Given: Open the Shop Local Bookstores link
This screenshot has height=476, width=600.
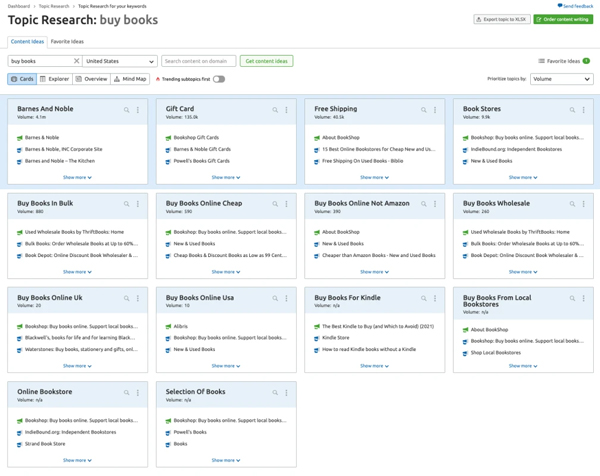Looking at the screenshot, I should [496, 352].
